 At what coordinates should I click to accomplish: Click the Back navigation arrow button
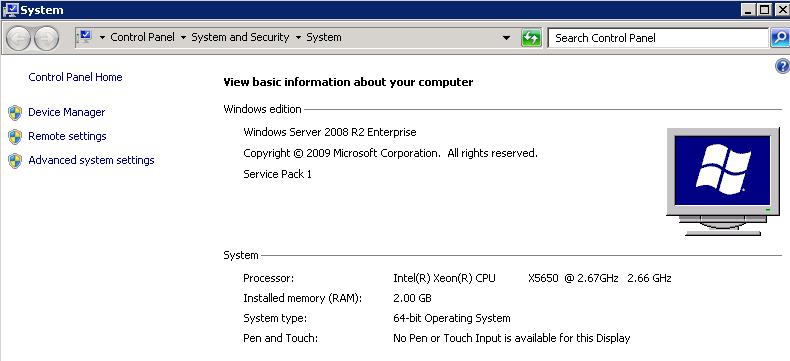pyautogui.click(x=19, y=38)
